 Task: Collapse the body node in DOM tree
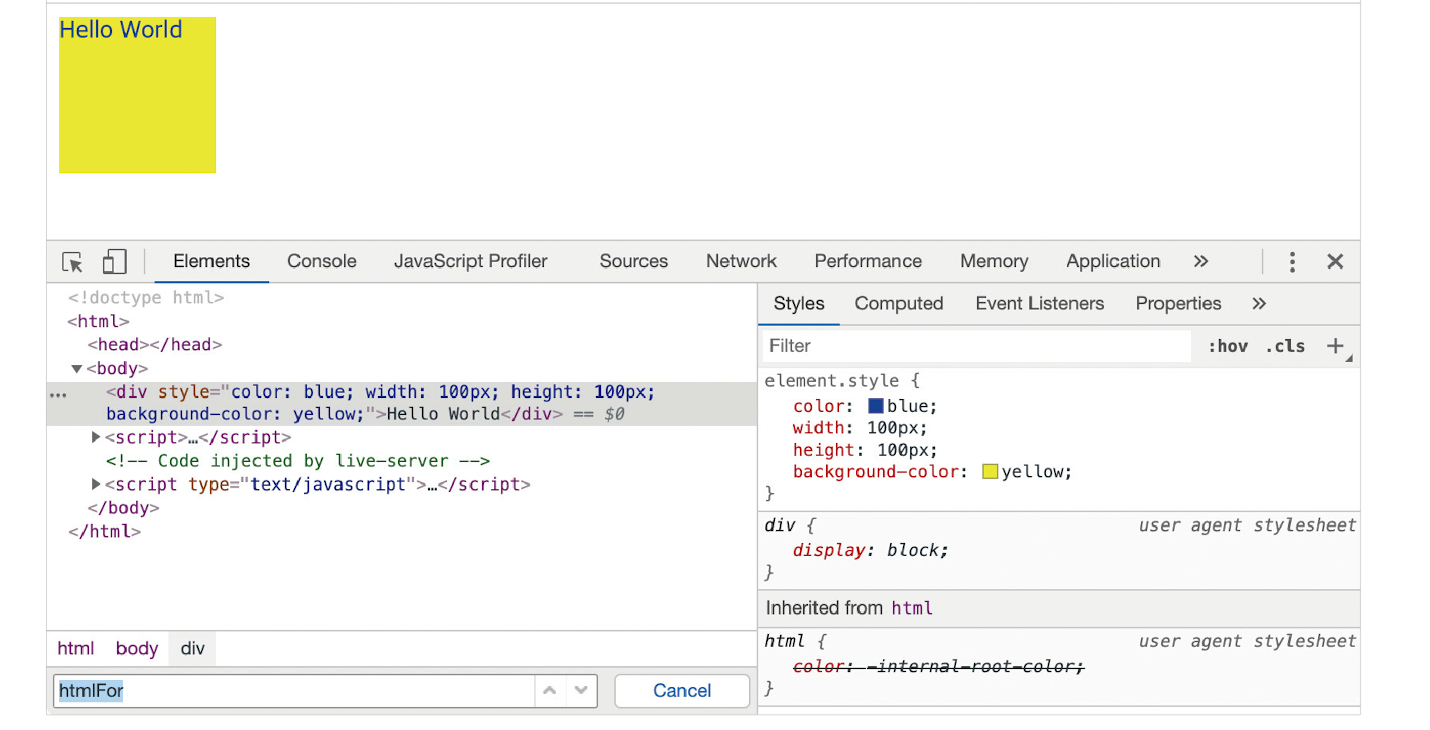point(76,369)
